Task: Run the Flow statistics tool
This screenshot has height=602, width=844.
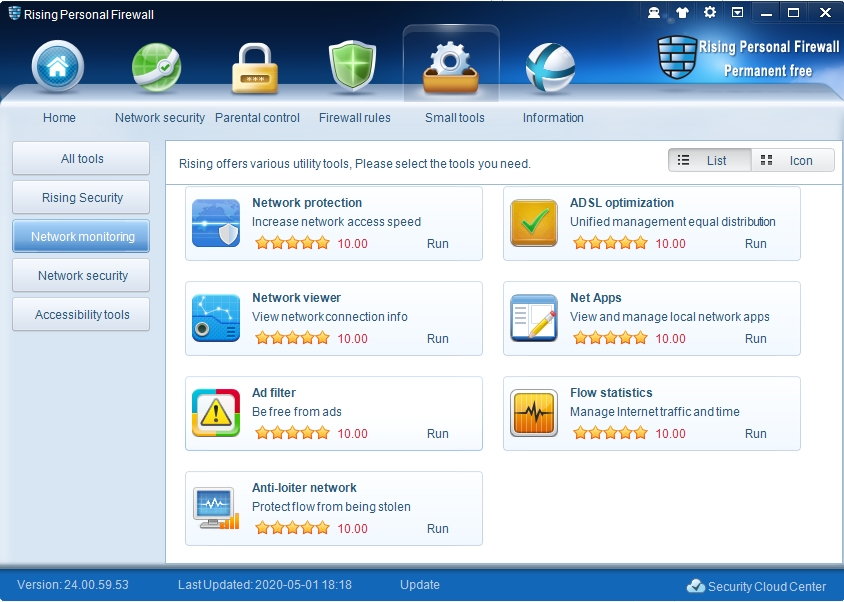Action: point(756,433)
